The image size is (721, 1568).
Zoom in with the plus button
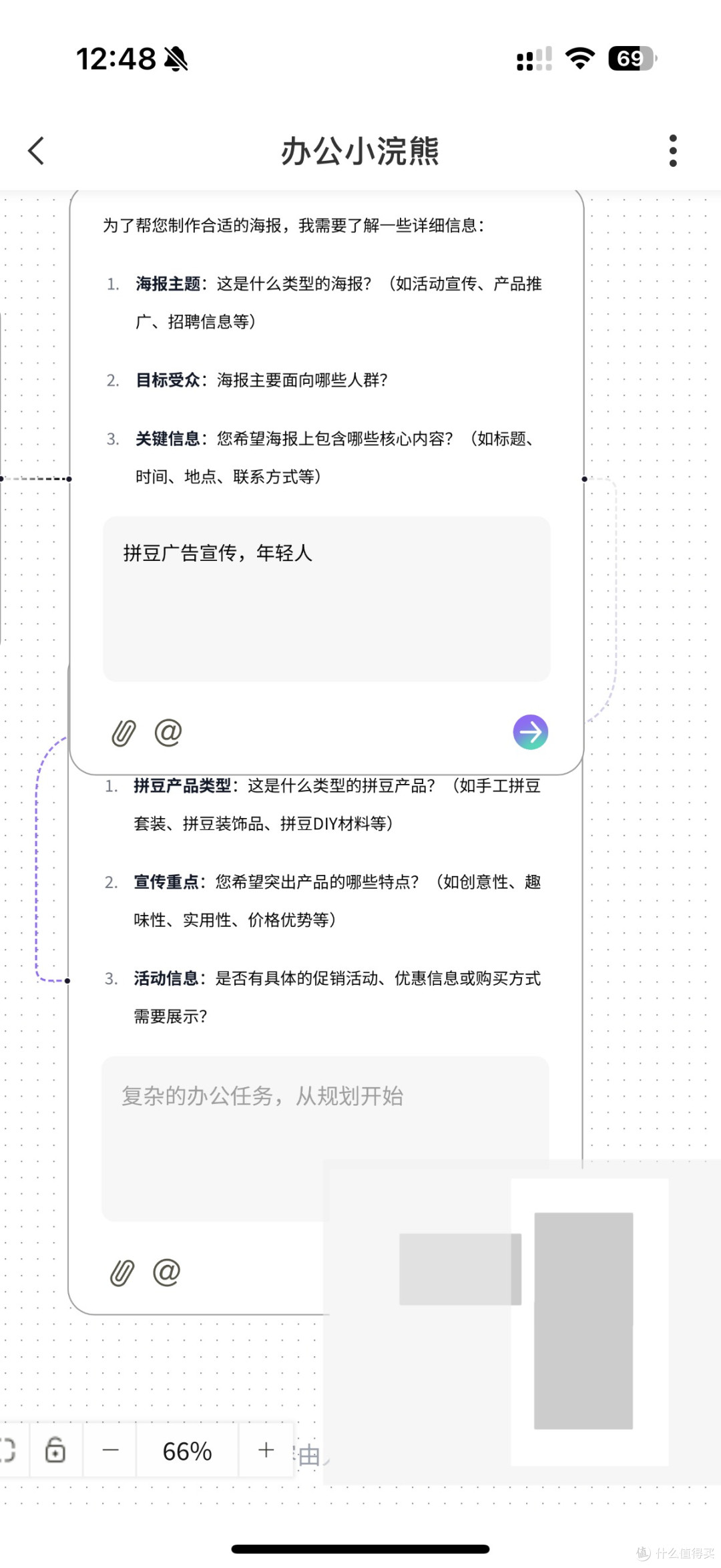coord(266,1450)
